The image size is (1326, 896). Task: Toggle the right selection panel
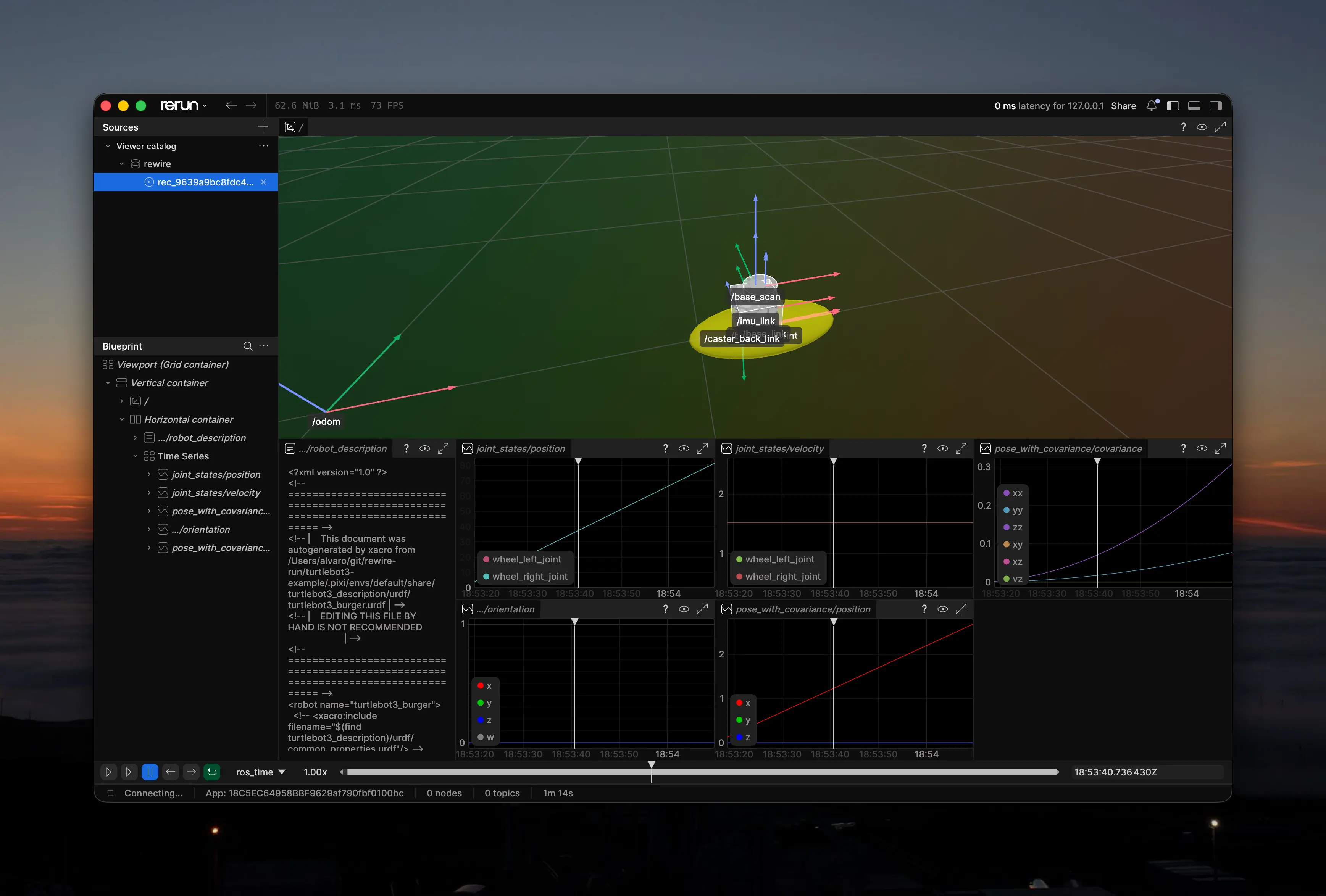coord(1215,105)
